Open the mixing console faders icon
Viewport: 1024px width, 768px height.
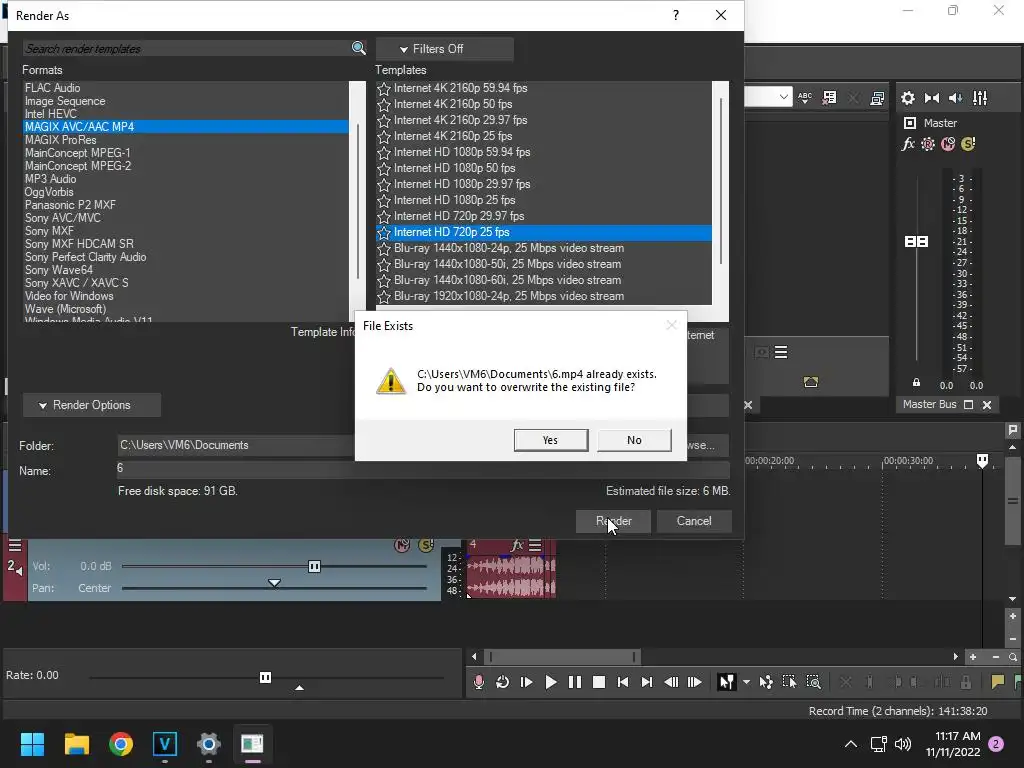(980, 98)
